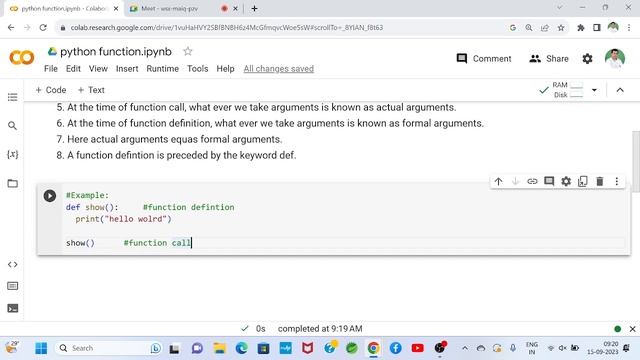Mirror the cell in a tab icon
This screenshot has width=640, height=360.
(x=583, y=181)
